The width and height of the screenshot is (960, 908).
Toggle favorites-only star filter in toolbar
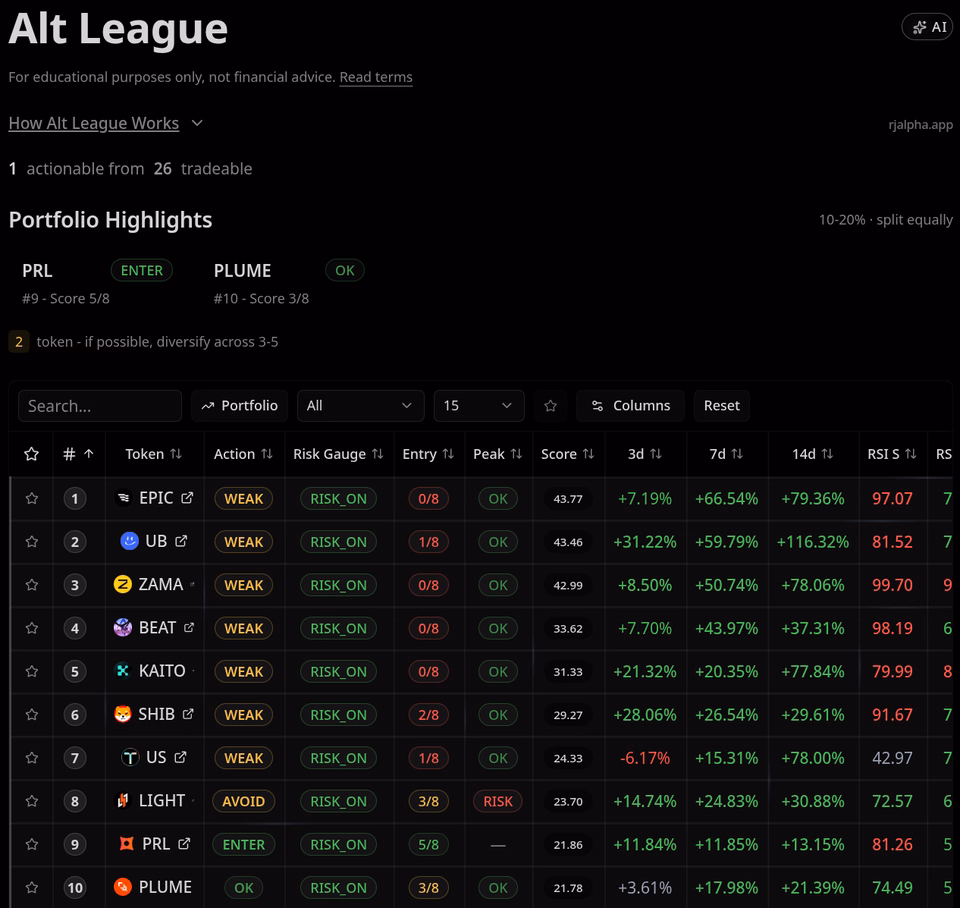550,406
